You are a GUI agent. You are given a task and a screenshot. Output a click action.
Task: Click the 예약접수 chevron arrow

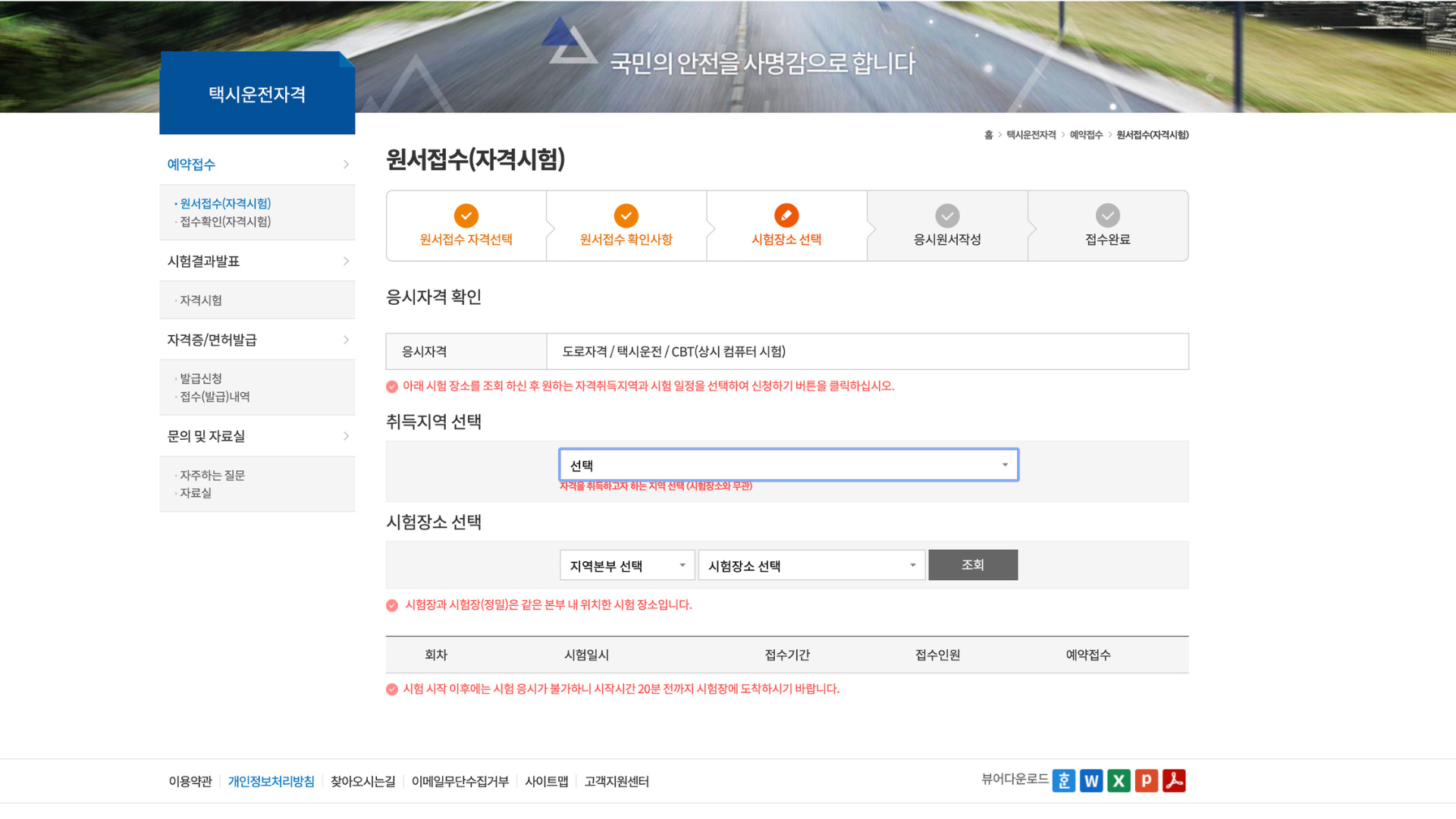pos(347,165)
